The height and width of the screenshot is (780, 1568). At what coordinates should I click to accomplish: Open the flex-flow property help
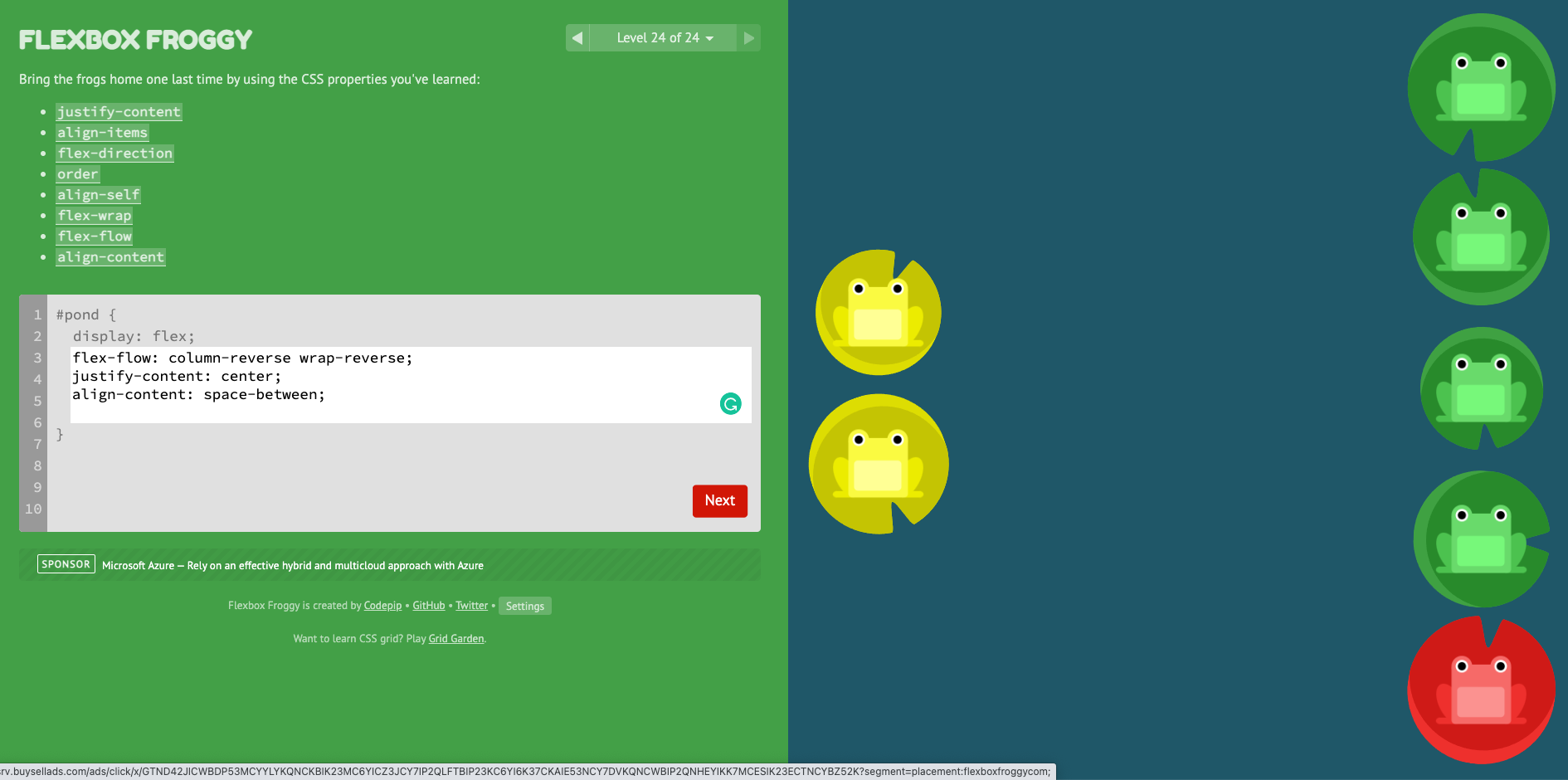coord(94,236)
